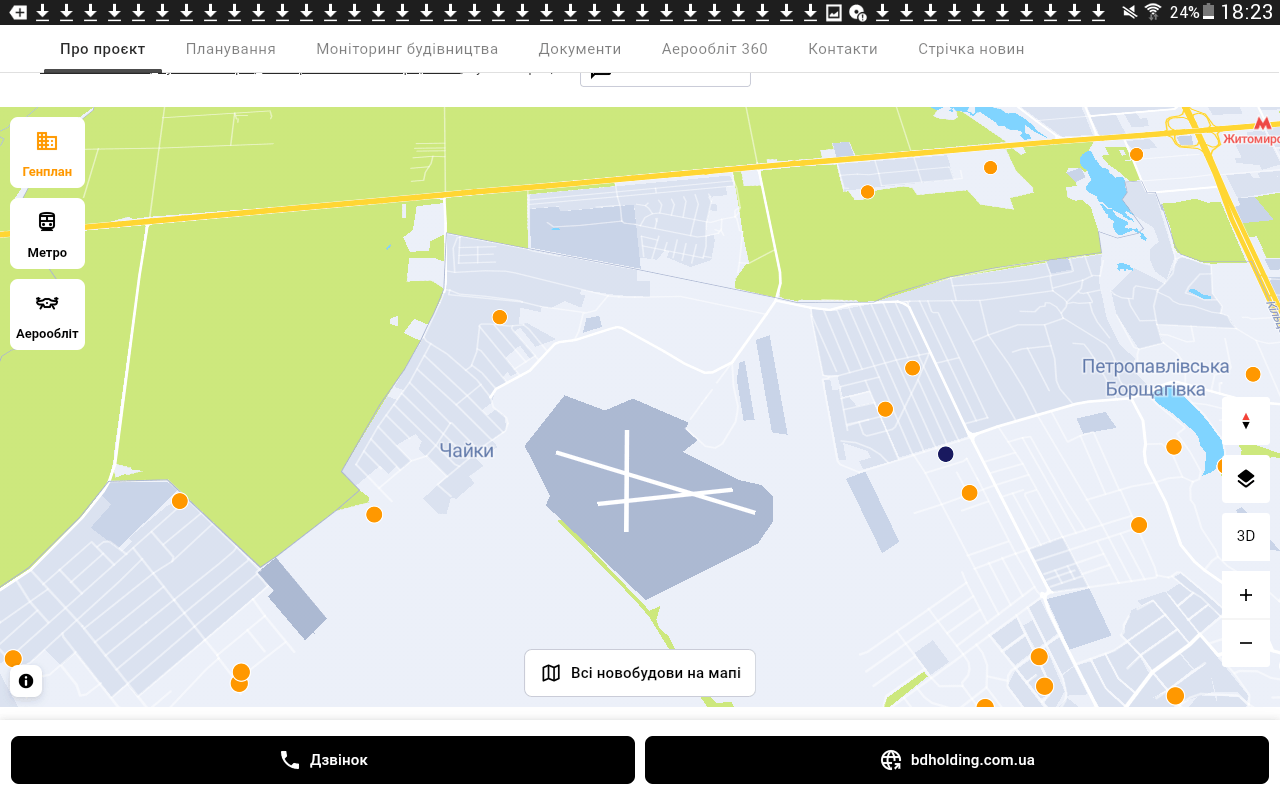The height and width of the screenshot is (800, 1280).
Task: Zoom out the map with minus
Action: click(1245, 643)
